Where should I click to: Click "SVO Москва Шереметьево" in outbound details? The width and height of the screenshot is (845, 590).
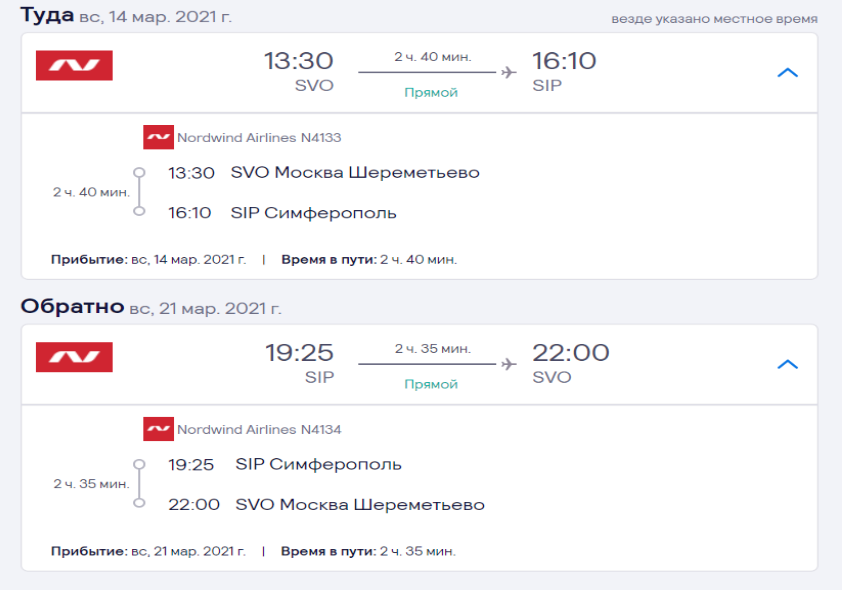tap(355, 173)
